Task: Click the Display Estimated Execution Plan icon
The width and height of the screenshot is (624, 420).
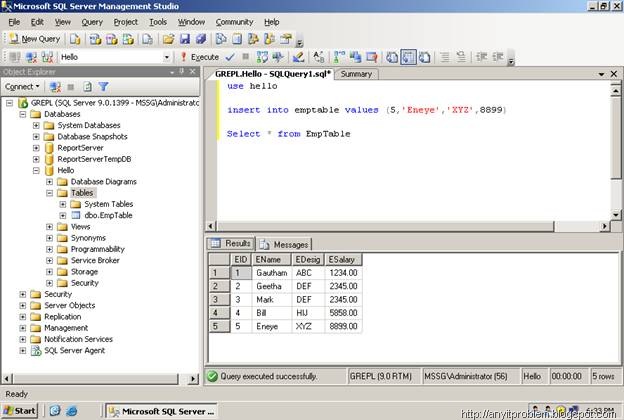Action: click(x=262, y=57)
